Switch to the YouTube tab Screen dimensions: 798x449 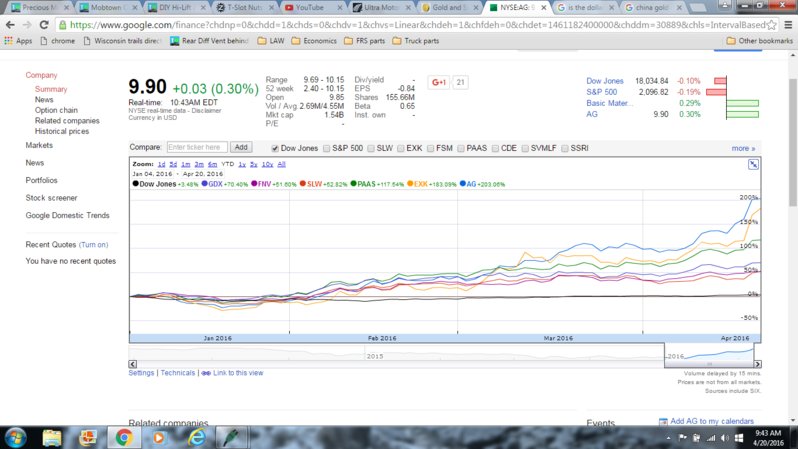[309, 8]
